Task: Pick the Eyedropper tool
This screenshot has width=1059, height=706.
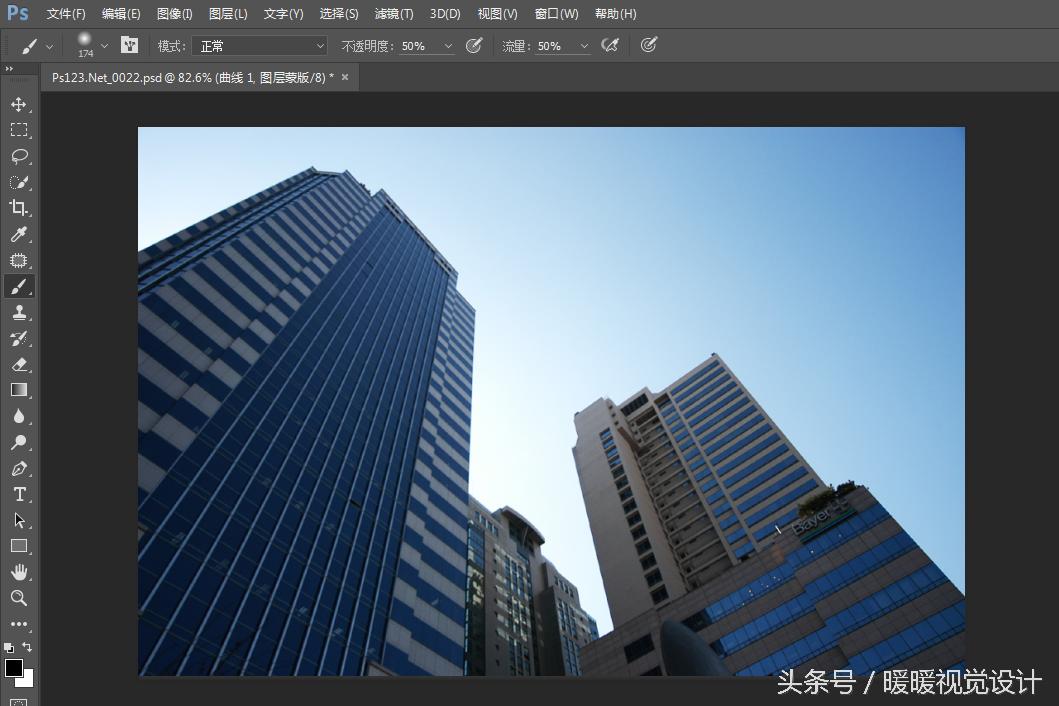Action: point(20,234)
